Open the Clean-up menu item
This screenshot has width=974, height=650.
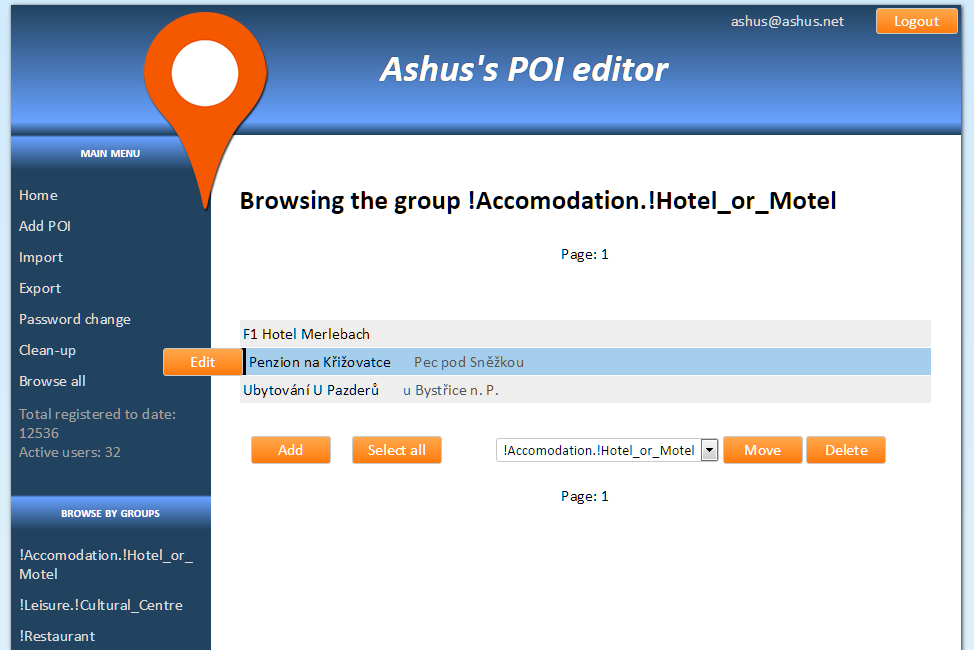click(47, 350)
